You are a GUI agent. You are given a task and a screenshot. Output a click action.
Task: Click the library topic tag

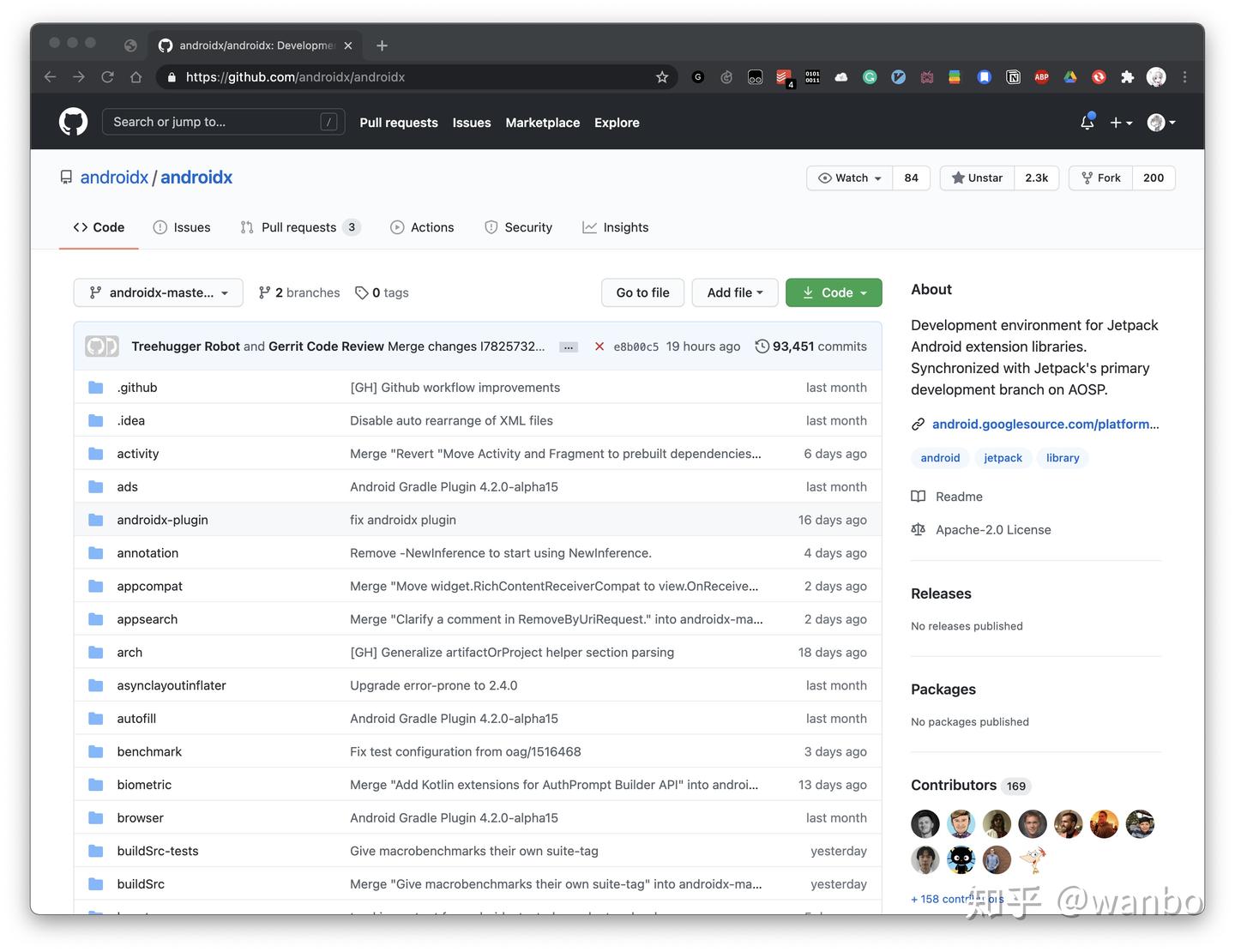pyautogui.click(x=1063, y=458)
